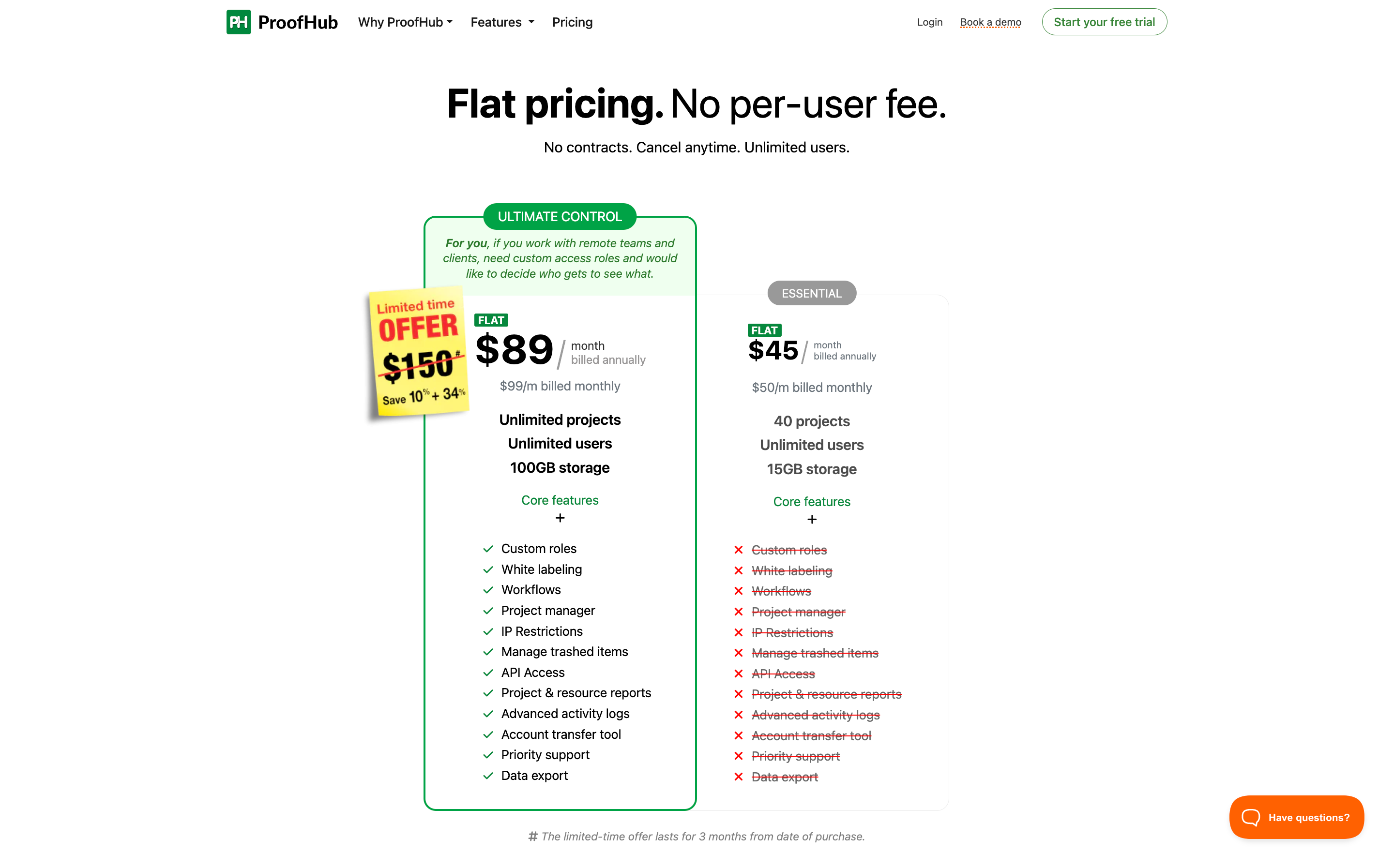
Task: Click the ProofHub logo icon
Action: tap(238, 22)
